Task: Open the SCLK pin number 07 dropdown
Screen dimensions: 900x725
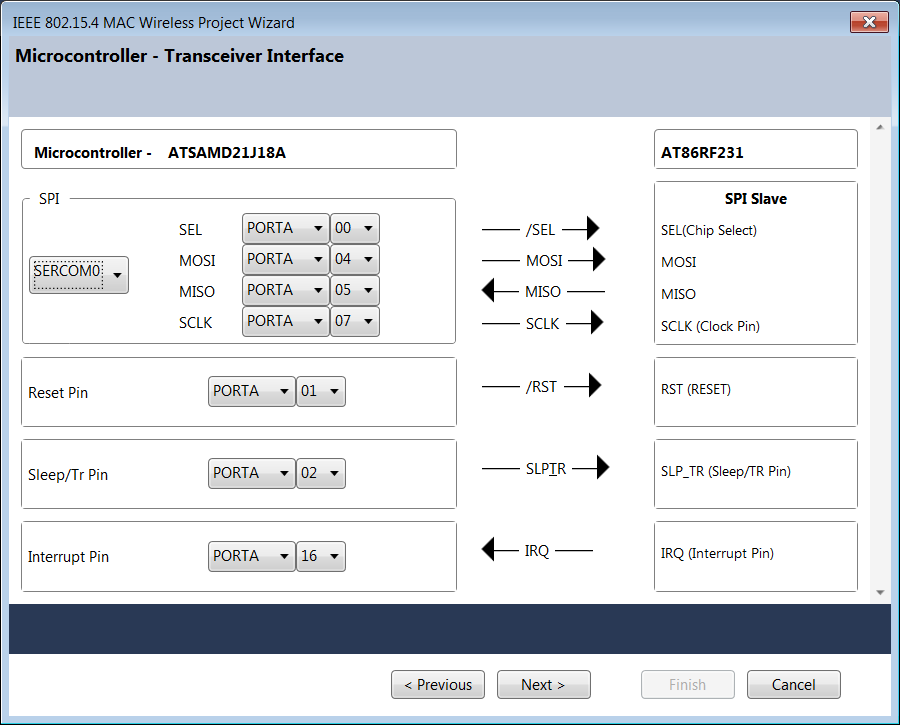Action: (355, 321)
